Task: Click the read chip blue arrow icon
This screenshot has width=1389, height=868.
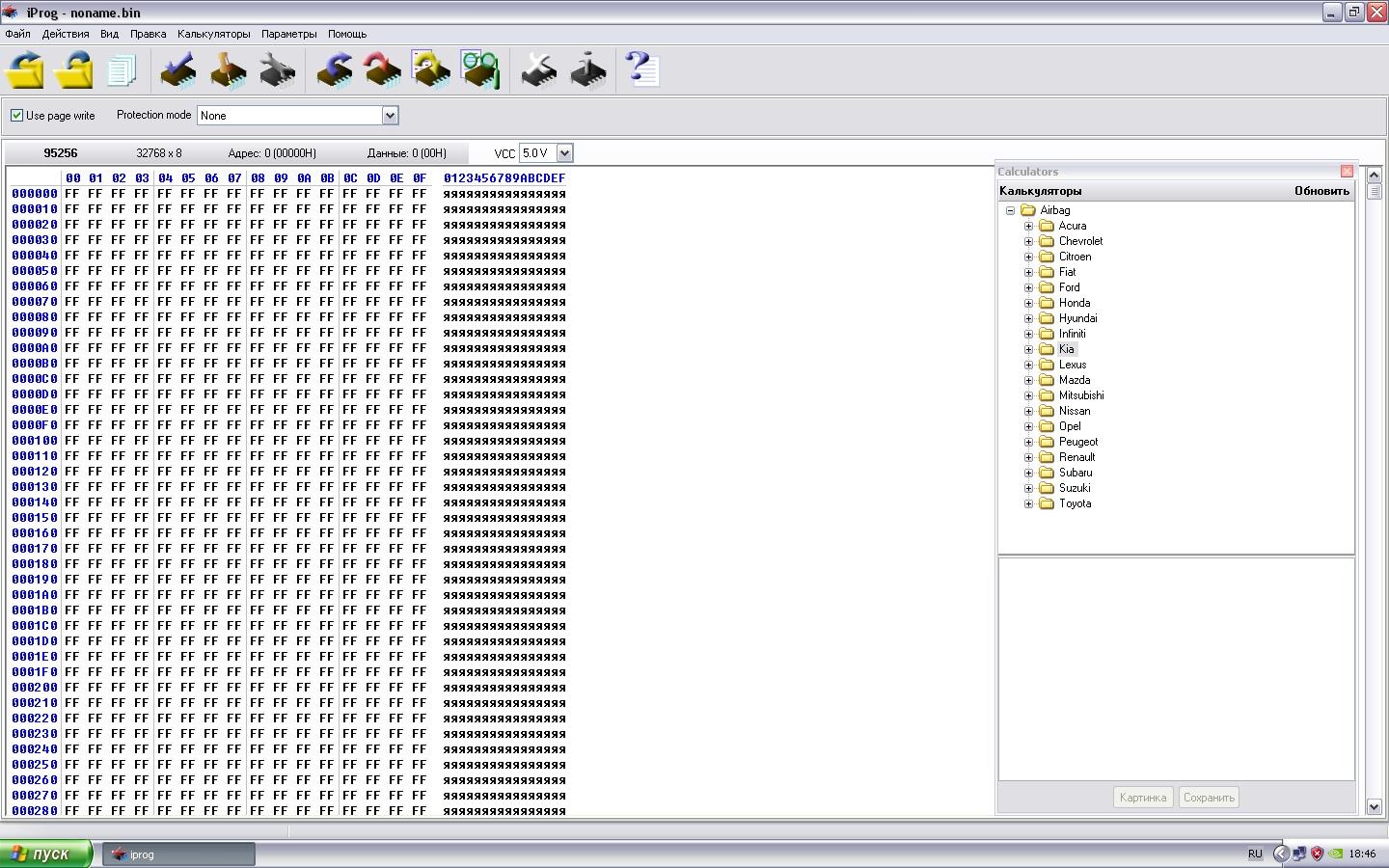Action: [334, 70]
